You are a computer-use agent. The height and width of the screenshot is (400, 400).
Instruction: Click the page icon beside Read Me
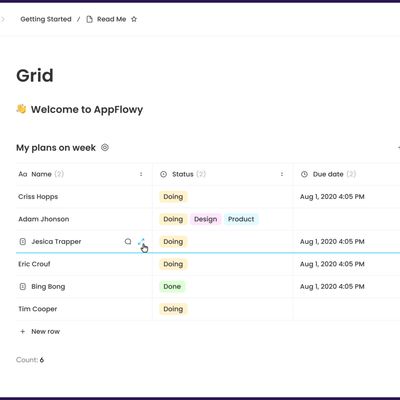[x=89, y=19]
